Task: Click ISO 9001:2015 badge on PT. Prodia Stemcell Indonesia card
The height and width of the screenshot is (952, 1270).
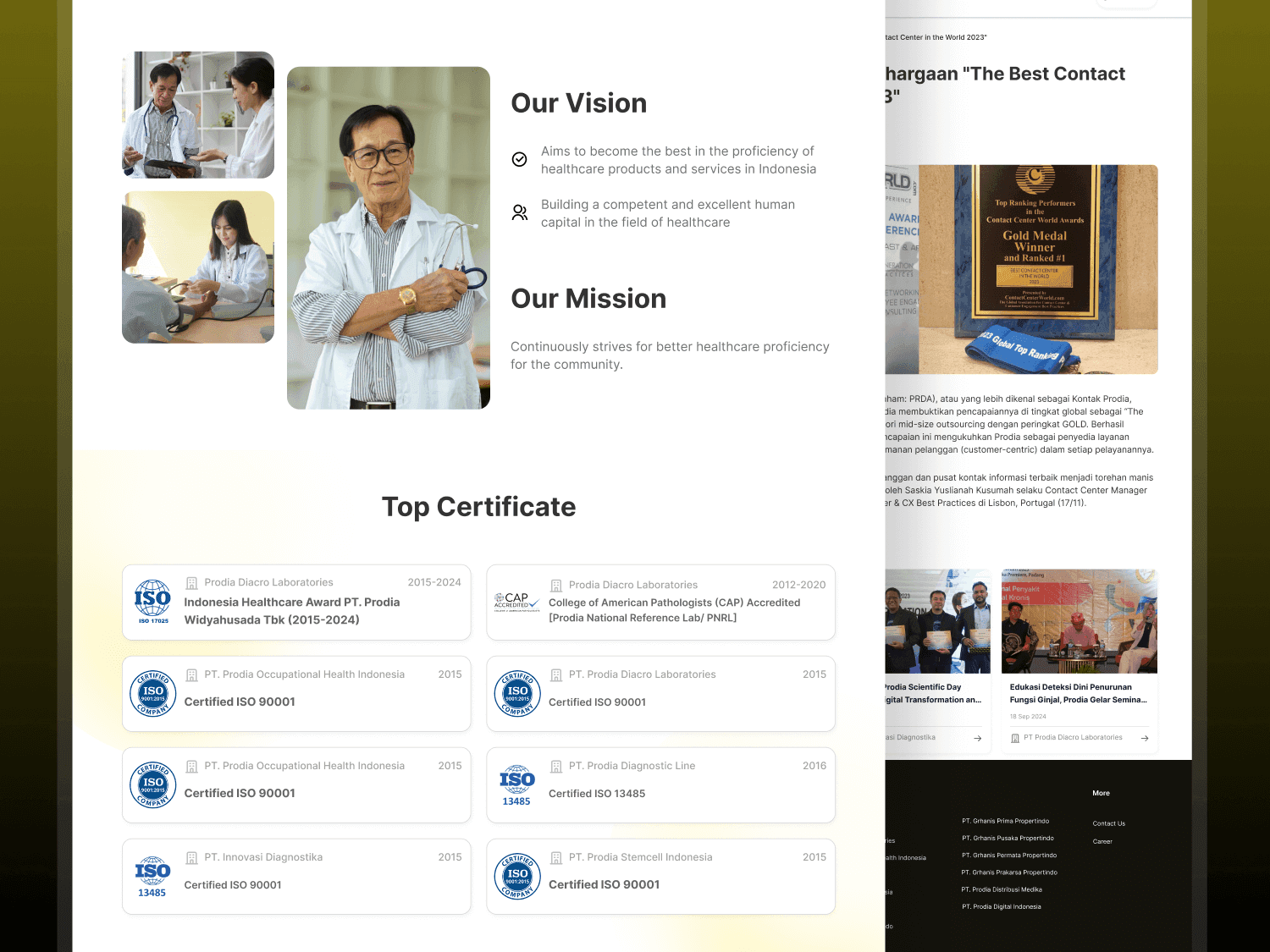Action: pos(517,877)
